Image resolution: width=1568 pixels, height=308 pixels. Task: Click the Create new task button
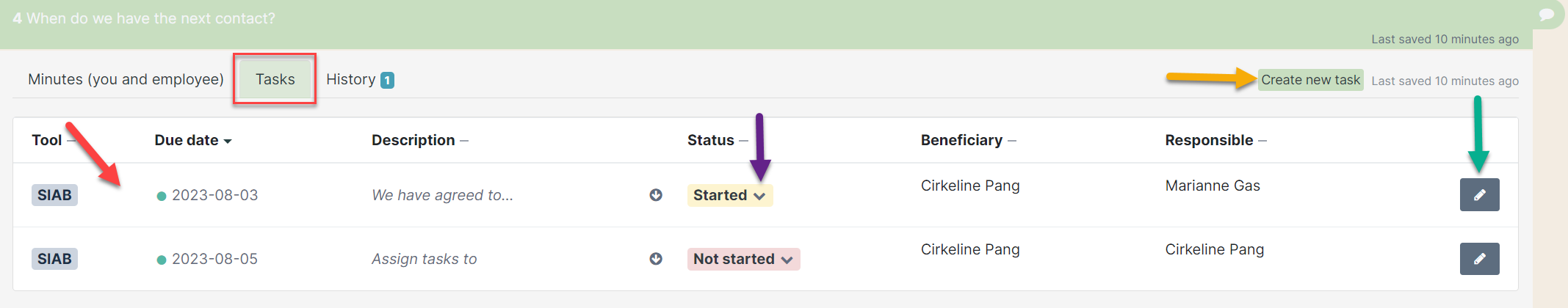[1310, 80]
